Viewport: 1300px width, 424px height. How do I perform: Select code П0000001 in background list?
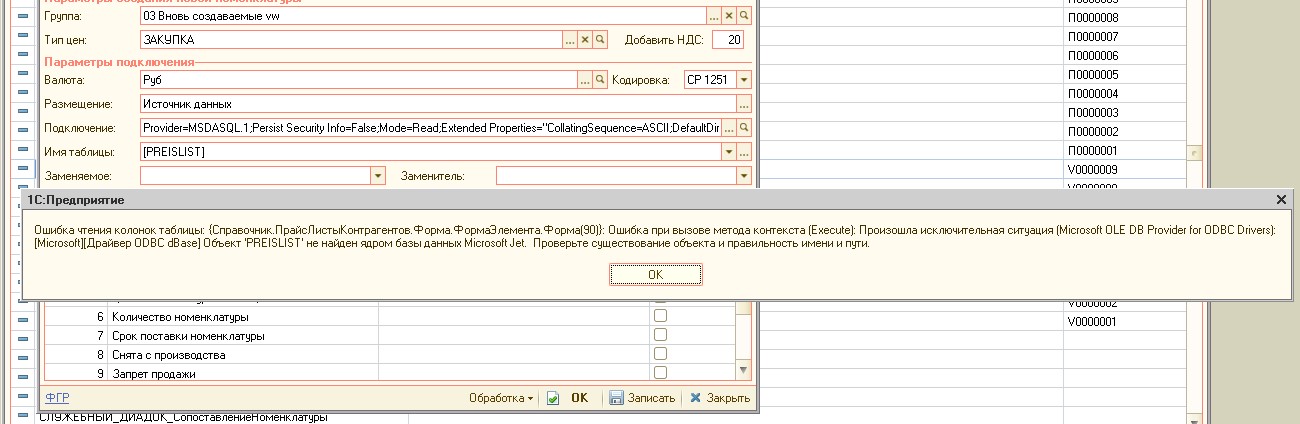click(x=1093, y=151)
